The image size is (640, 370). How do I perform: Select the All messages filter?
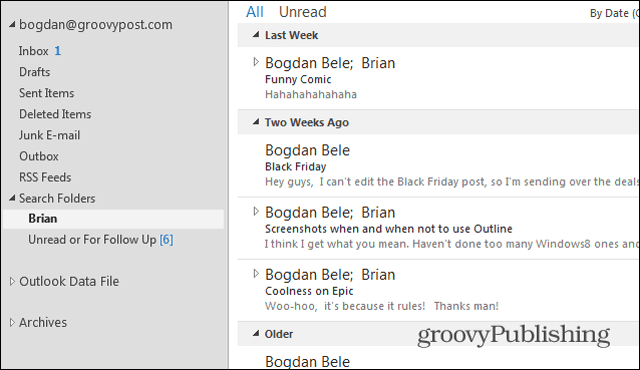click(255, 12)
